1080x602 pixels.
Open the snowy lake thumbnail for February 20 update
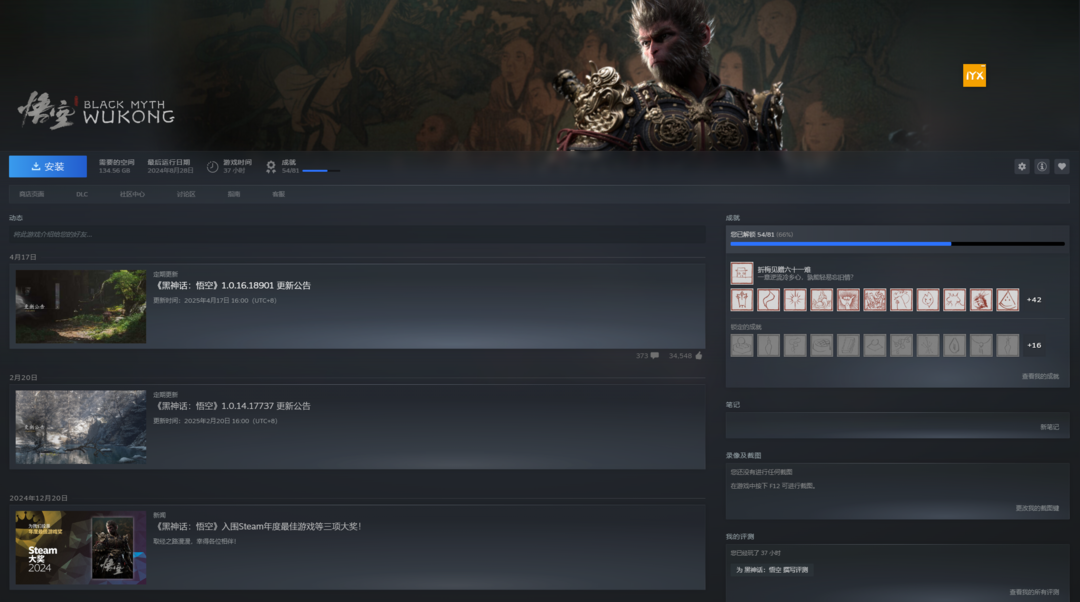coord(81,427)
